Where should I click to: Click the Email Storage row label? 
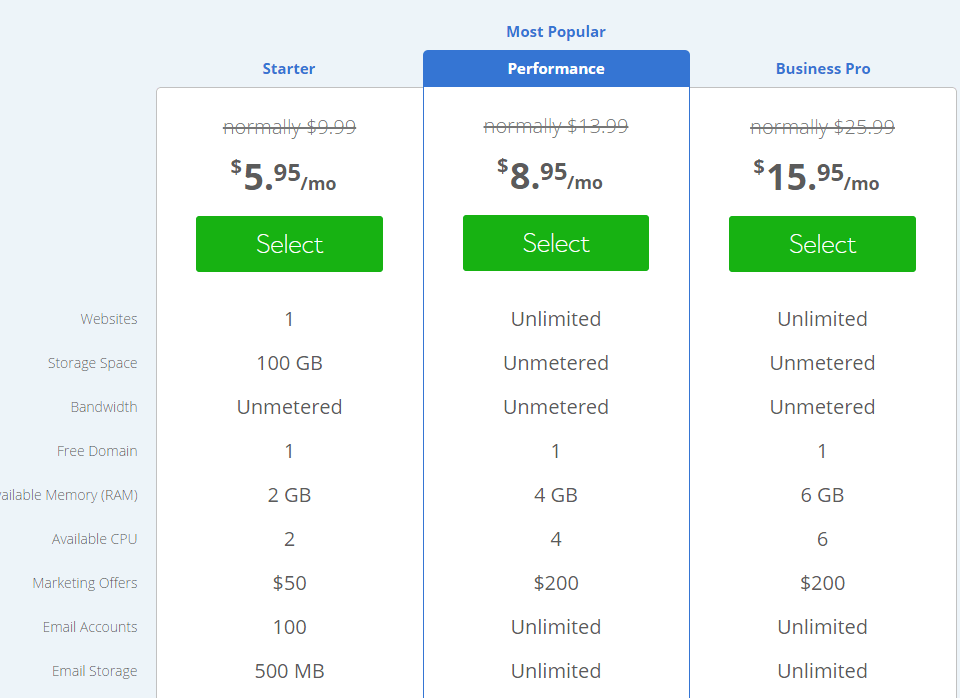point(95,671)
